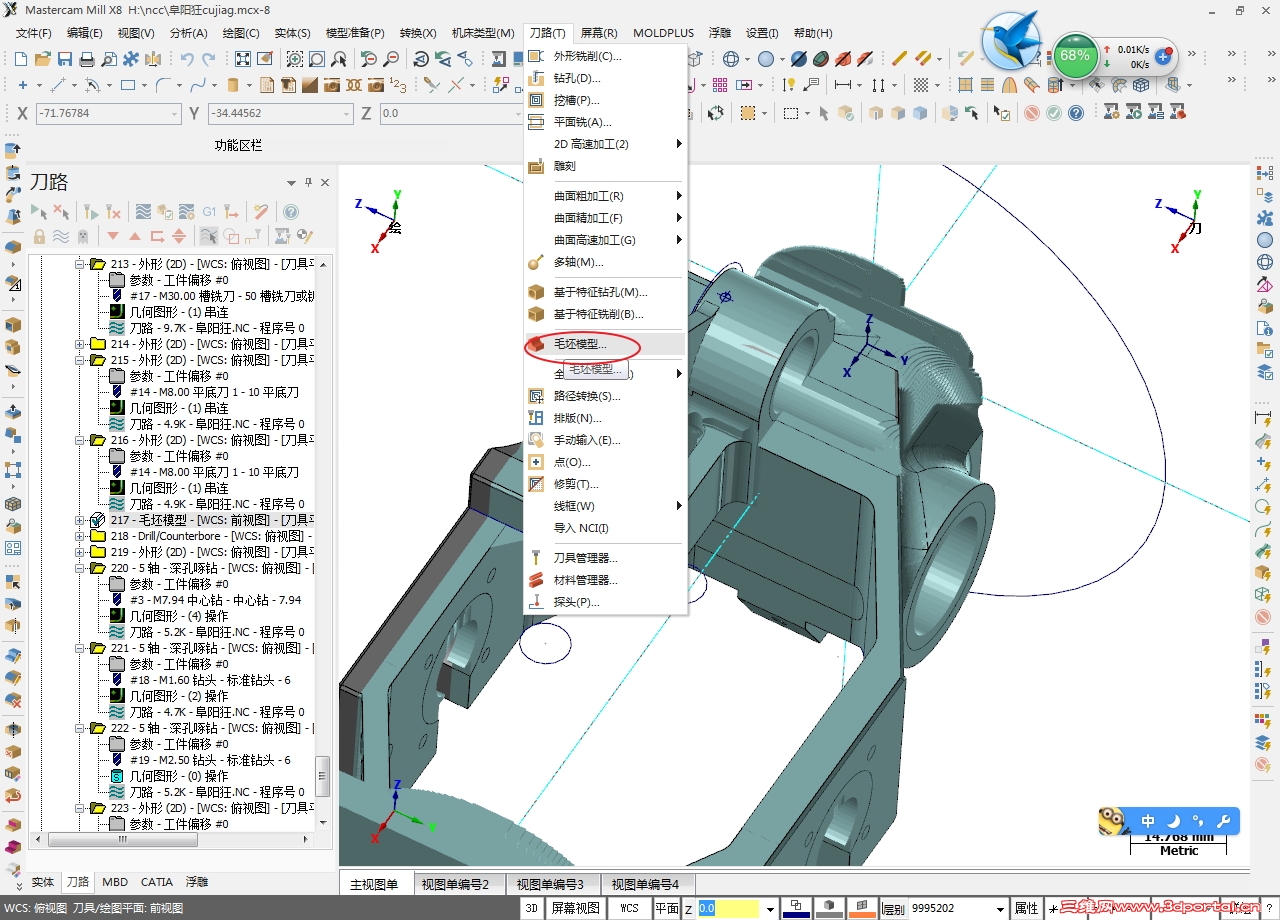Open the Z depth dropdown in status bar
1280x920 pixels.
point(770,909)
